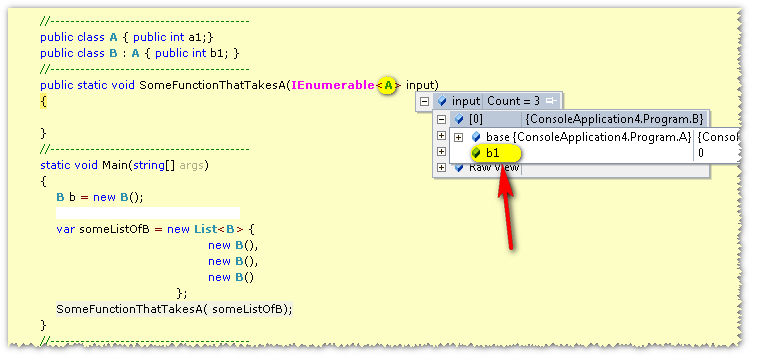Screen dimensions: 757x362
Task: Click the green field icon beside b1
Action: (476, 153)
